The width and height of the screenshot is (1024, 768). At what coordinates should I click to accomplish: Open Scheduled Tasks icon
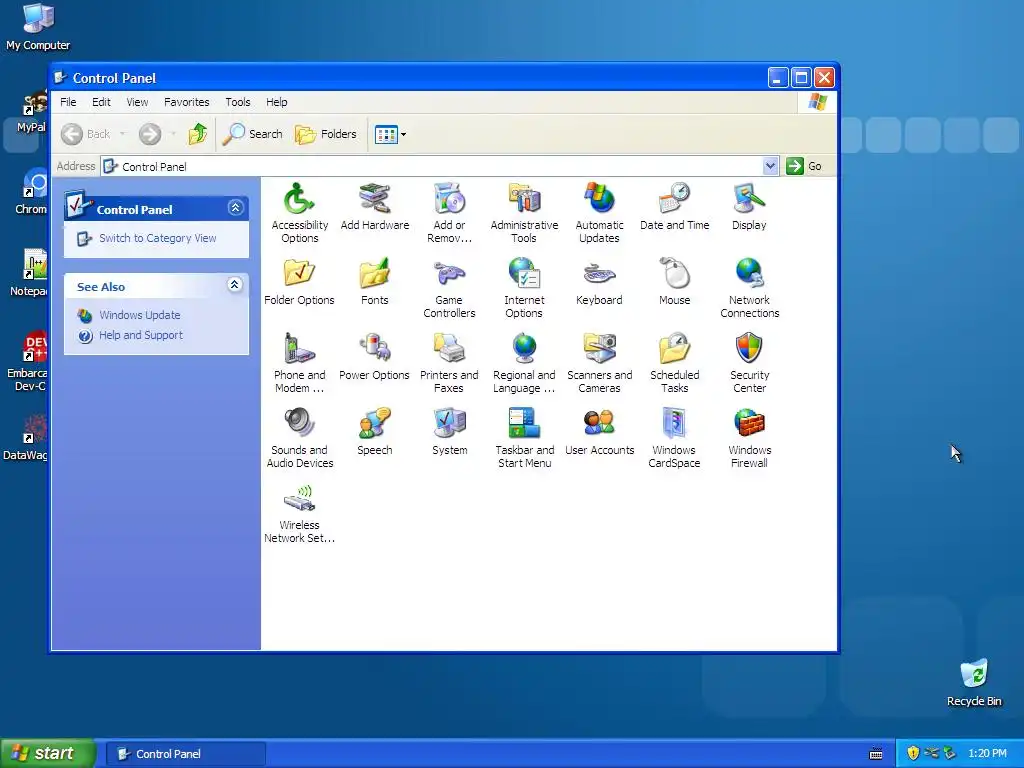(x=675, y=348)
